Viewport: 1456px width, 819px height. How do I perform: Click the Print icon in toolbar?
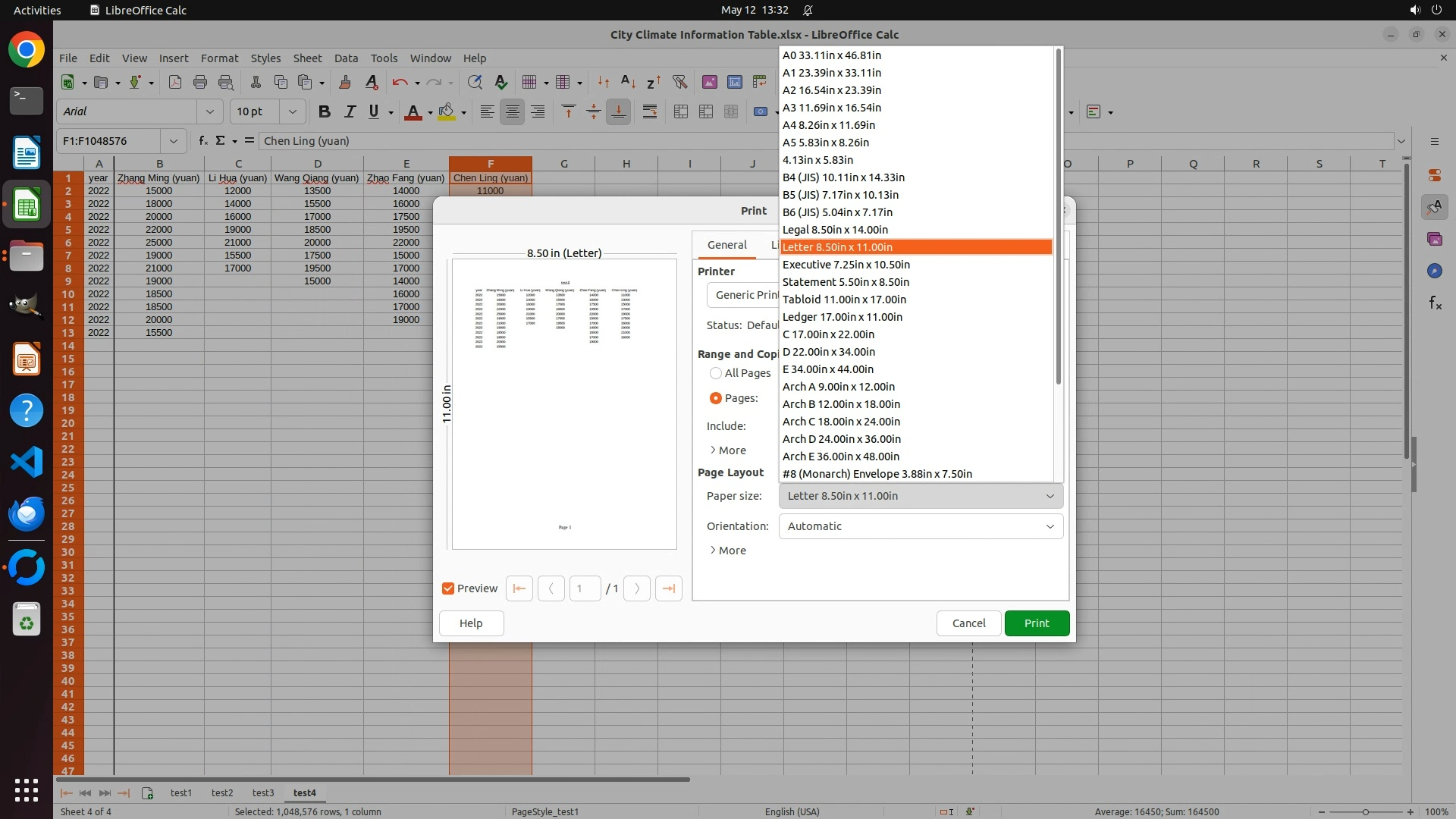click(x=200, y=82)
